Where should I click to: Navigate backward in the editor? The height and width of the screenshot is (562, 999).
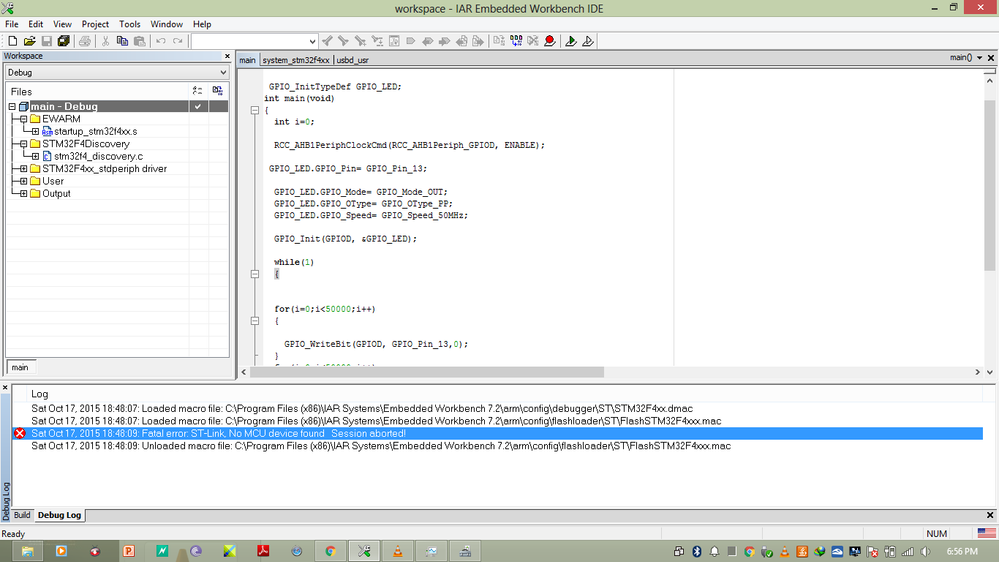pos(461,41)
